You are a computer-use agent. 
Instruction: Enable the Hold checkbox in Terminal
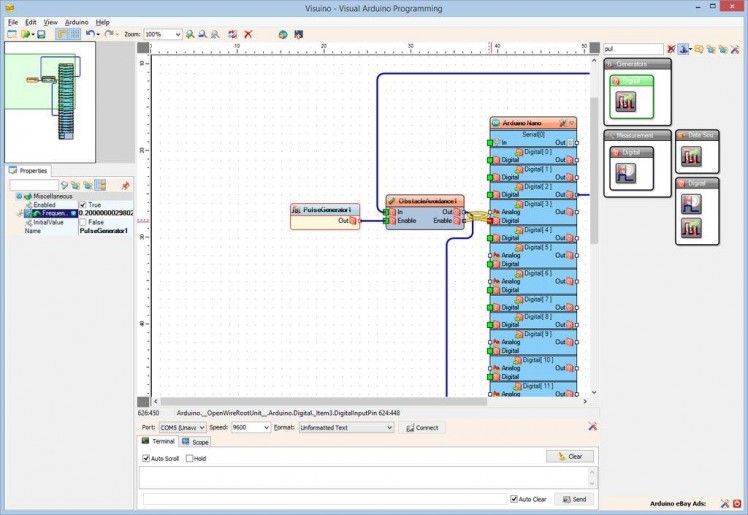click(189, 458)
